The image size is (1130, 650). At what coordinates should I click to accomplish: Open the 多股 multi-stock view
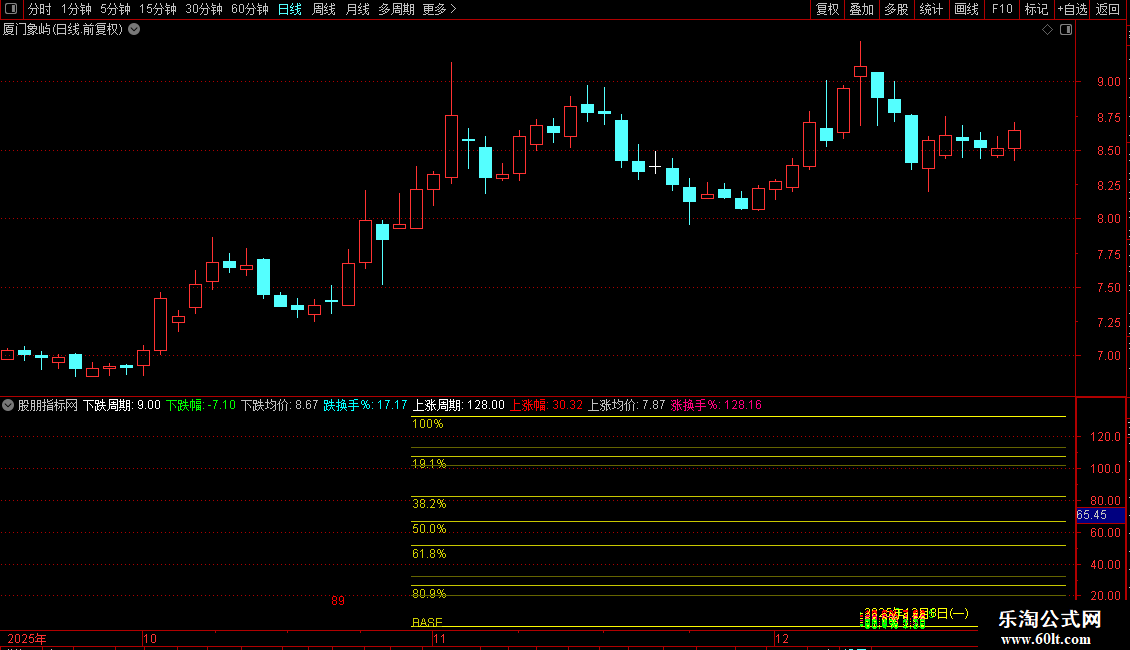(896, 9)
